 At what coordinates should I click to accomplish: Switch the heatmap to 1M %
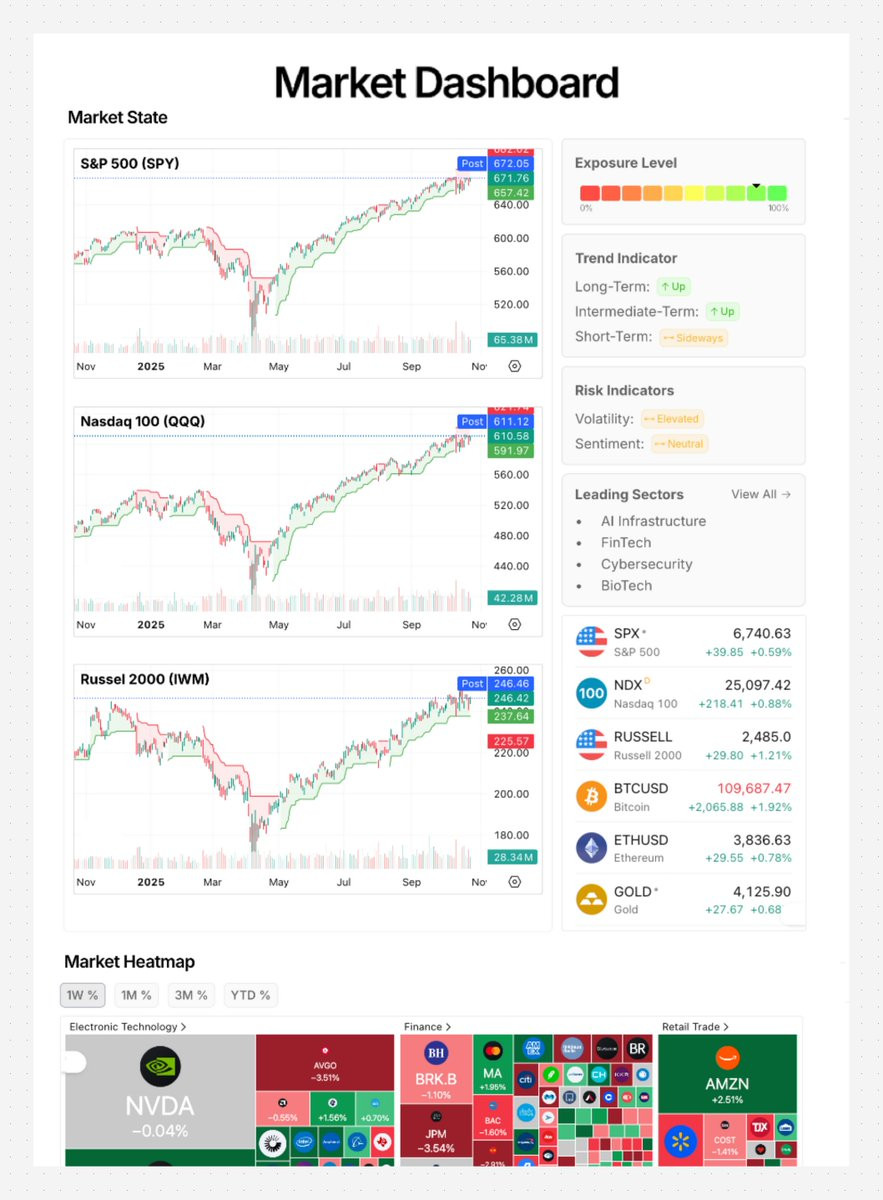(x=135, y=995)
